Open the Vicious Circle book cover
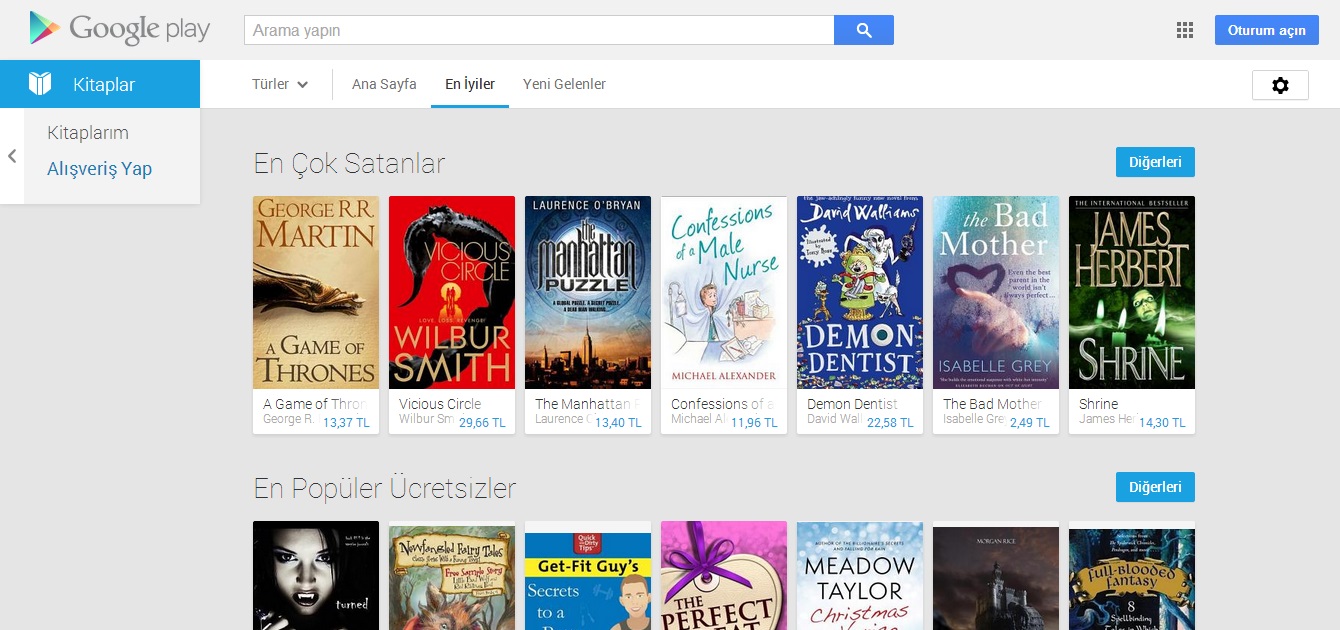Viewport: 1340px width, 630px height. [x=452, y=292]
